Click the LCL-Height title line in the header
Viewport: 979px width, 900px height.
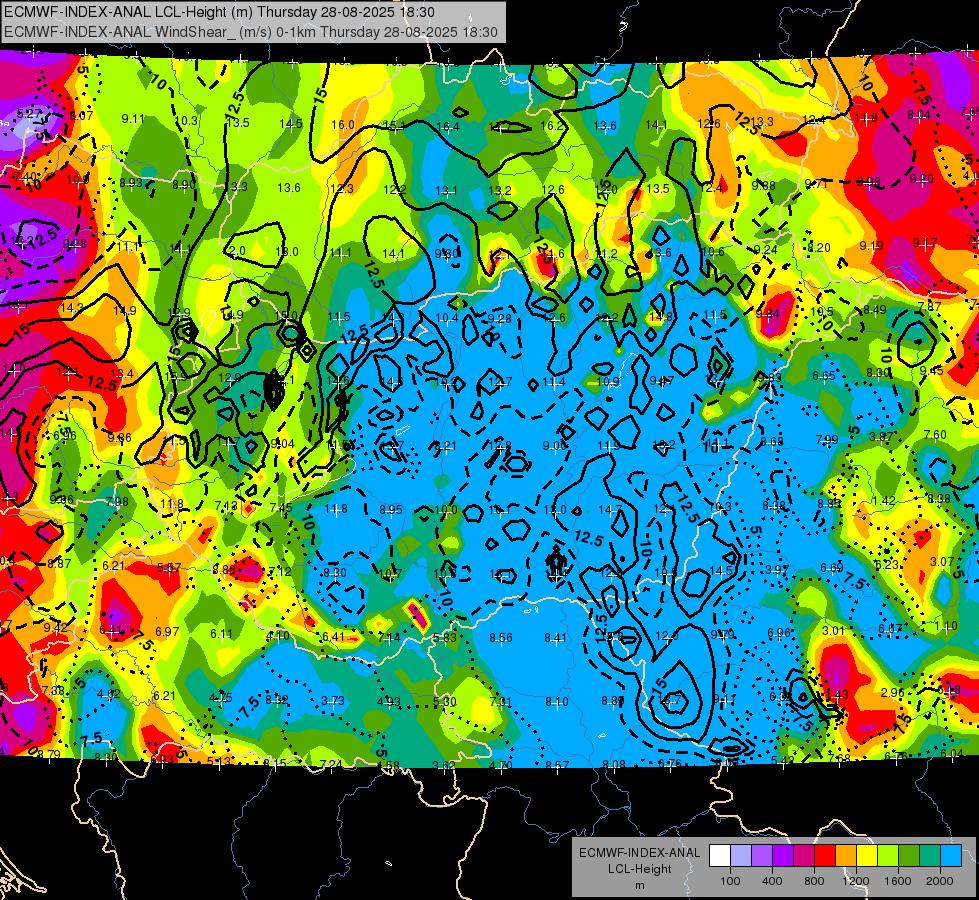(x=219, y=12)
